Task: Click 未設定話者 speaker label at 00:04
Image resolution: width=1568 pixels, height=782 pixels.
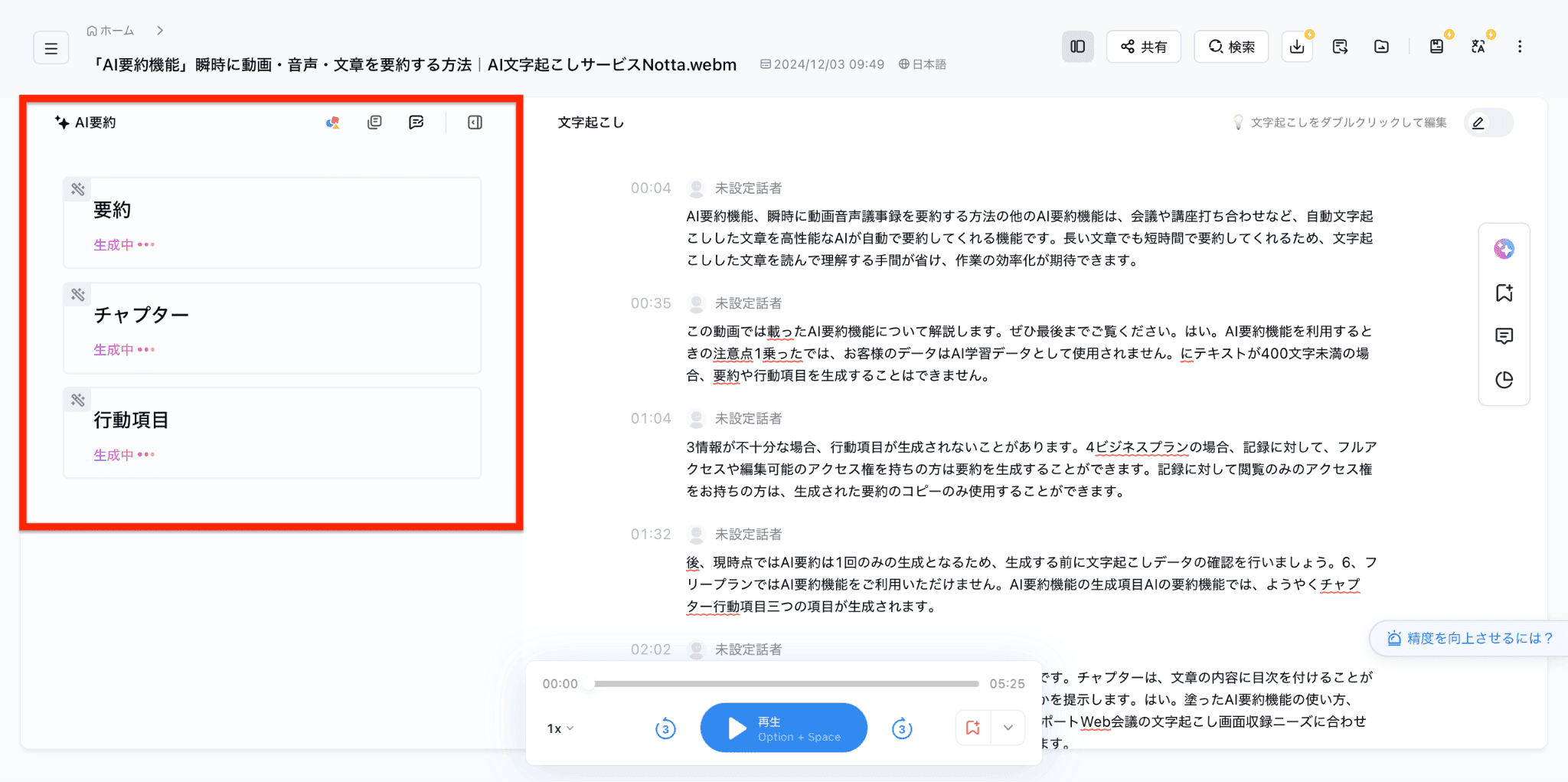Action: point(748,188)
